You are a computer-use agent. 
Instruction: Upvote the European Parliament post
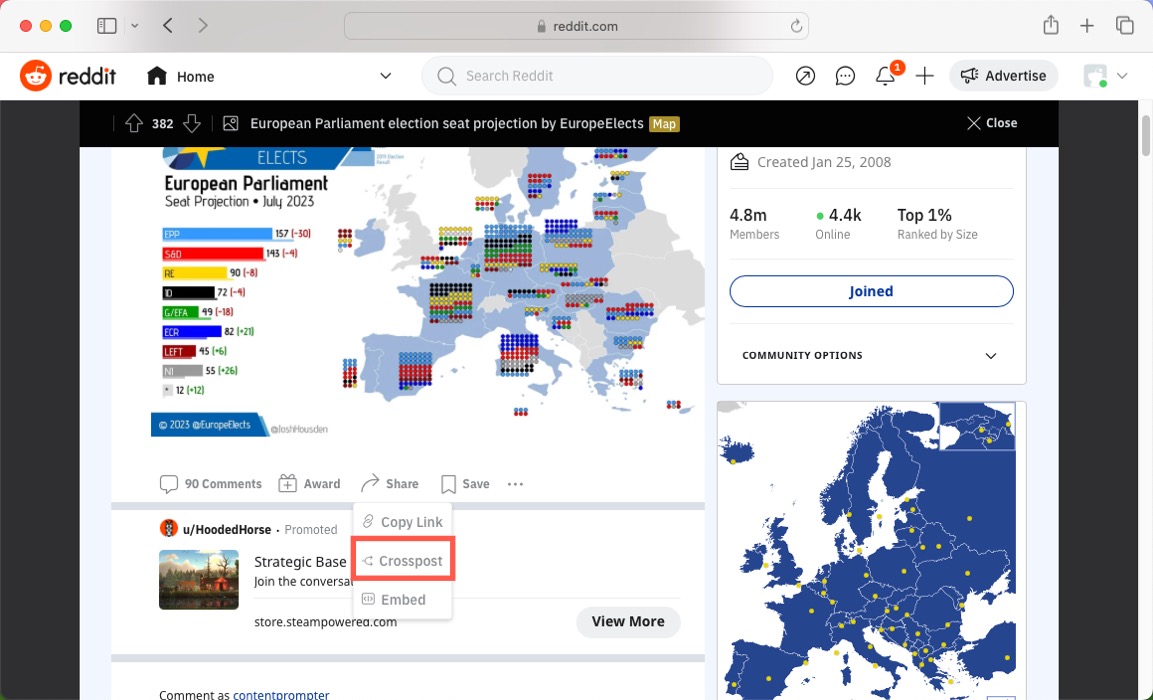tap(134, 123)
